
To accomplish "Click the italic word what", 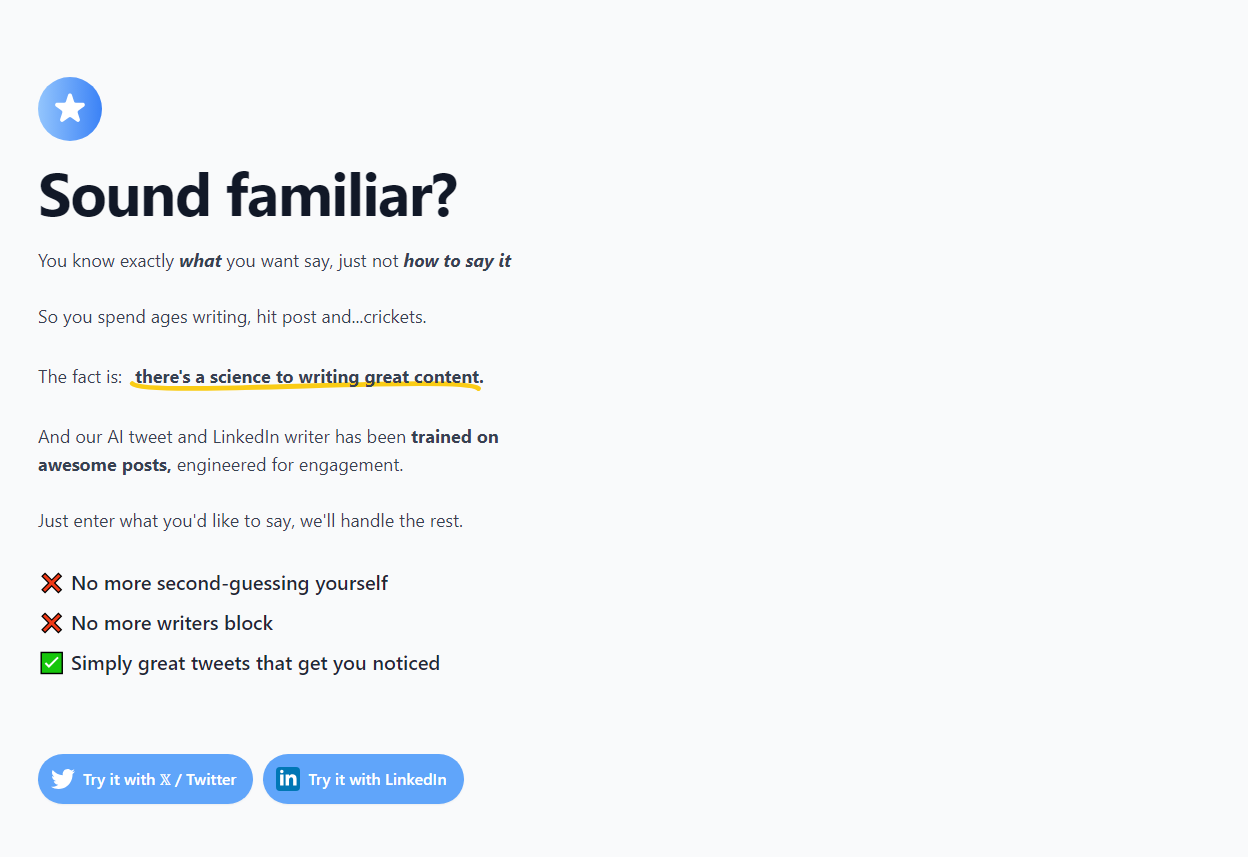I will [x=200, y=261].
